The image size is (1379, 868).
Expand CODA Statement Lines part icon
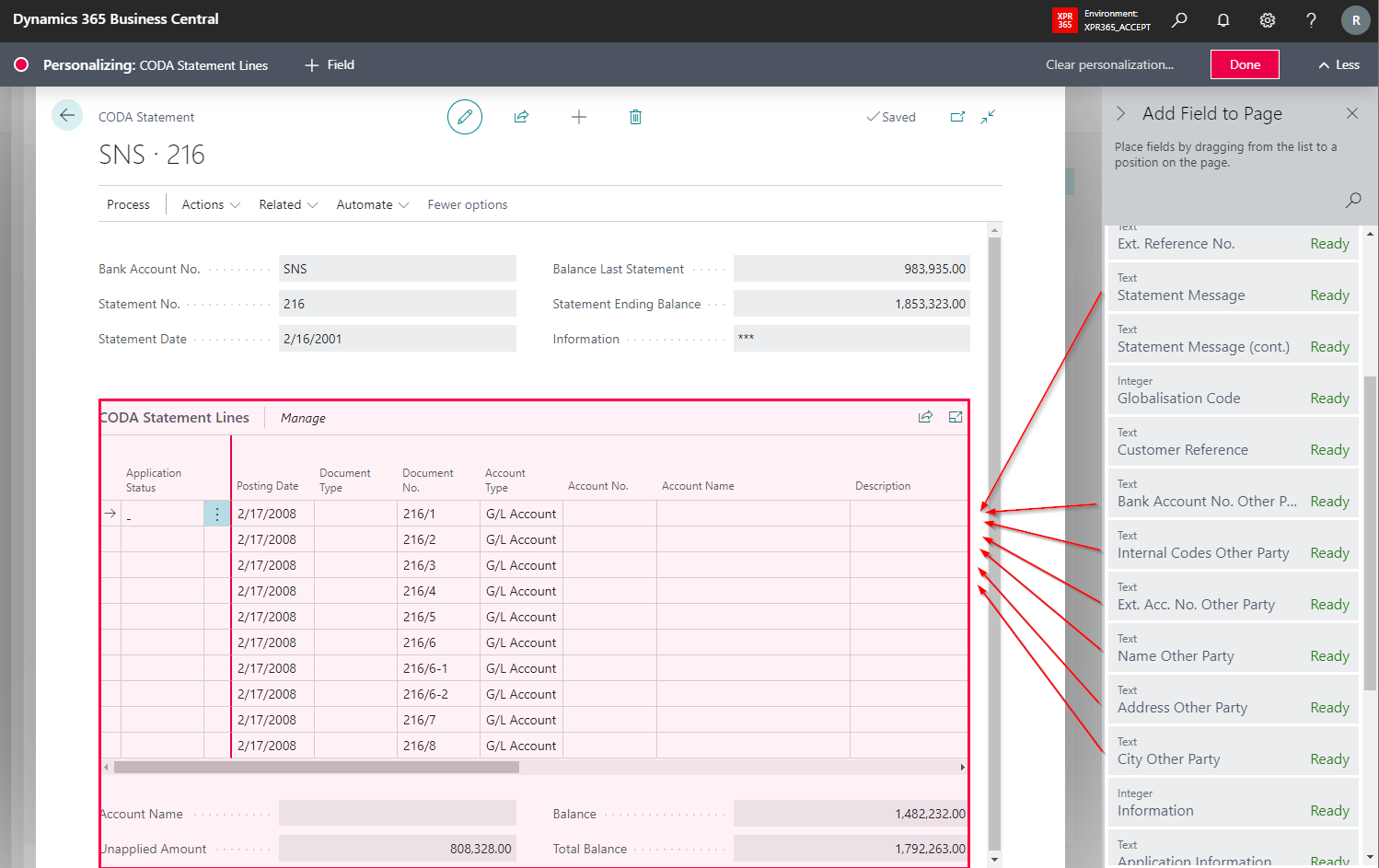[956, 417]
